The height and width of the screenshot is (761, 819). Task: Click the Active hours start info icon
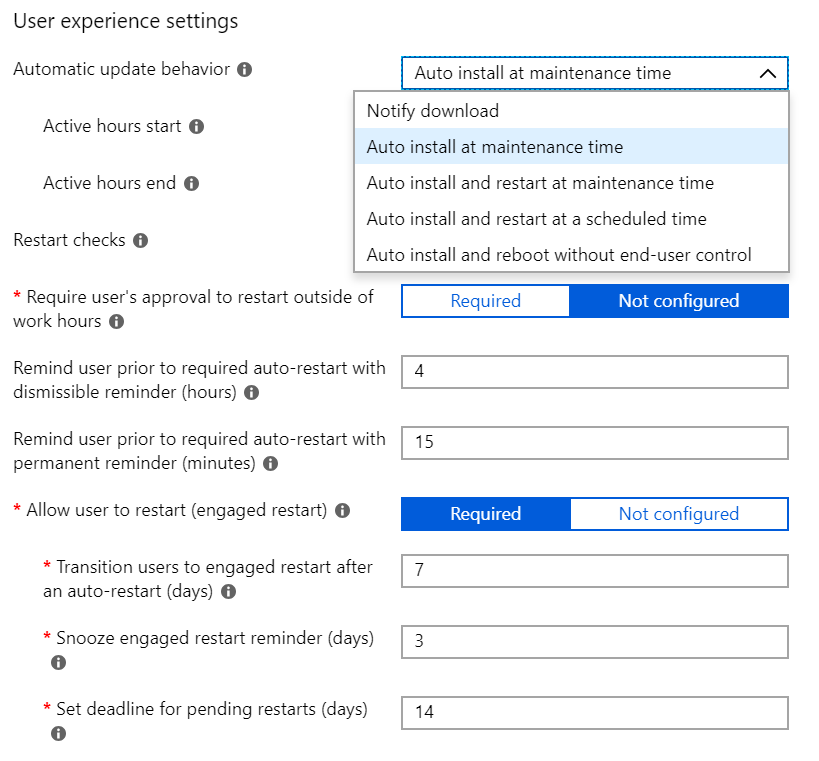197,126
